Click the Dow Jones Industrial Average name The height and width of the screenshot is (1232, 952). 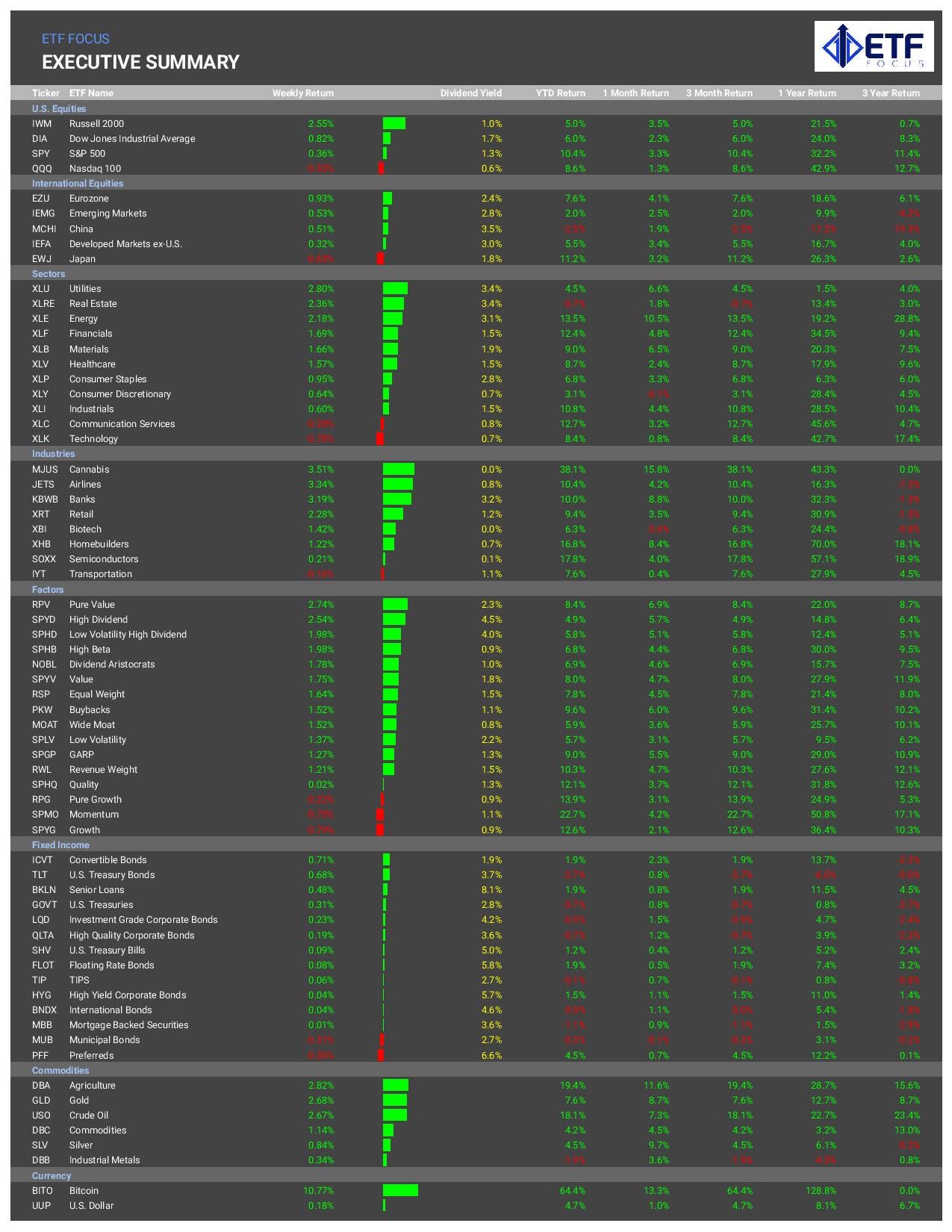132,138
